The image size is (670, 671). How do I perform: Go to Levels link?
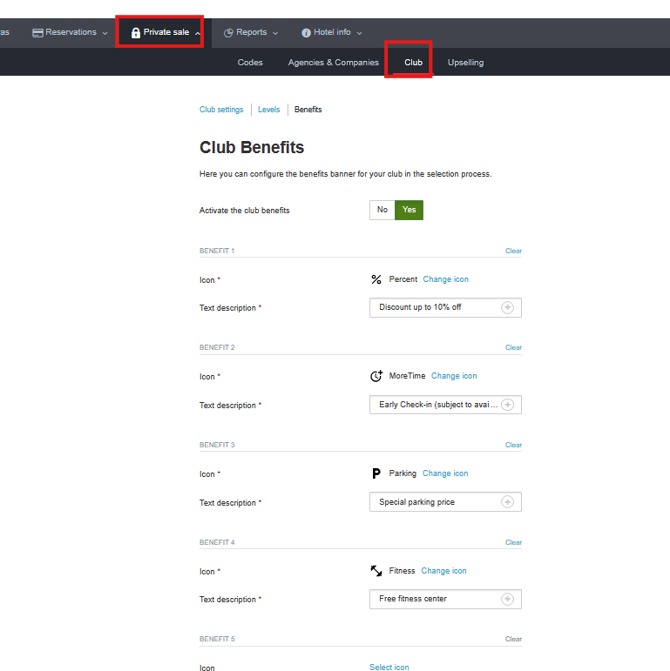(269, 110)
